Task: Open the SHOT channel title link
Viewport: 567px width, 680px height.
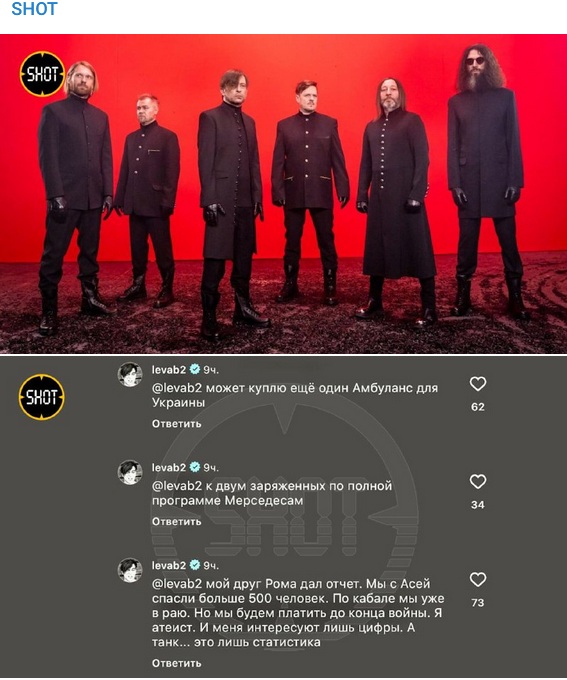Action: [x=34, y=9]
